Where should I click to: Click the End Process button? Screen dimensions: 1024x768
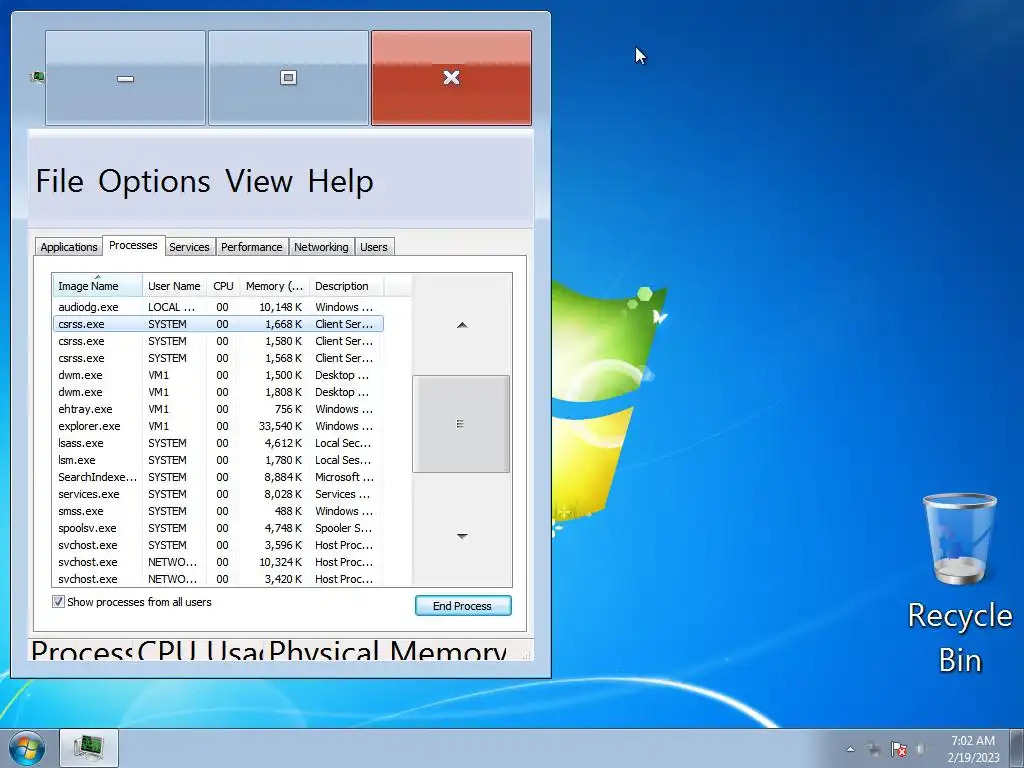pyautogui.click(x=463, y=605)
